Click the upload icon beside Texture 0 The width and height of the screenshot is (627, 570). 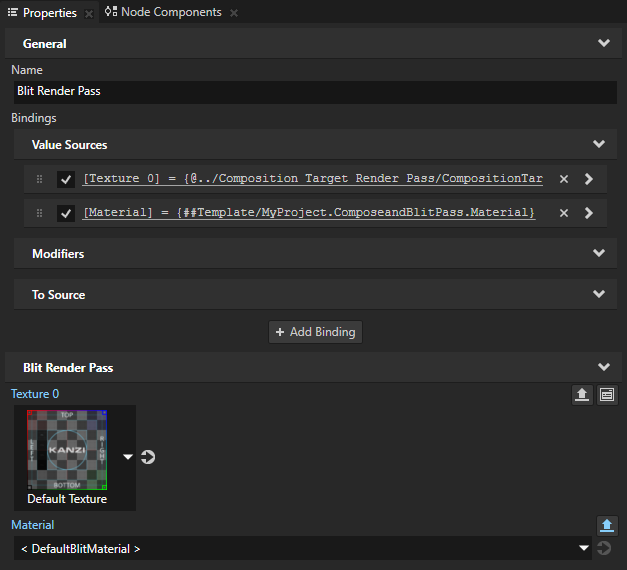coord(582,395)
